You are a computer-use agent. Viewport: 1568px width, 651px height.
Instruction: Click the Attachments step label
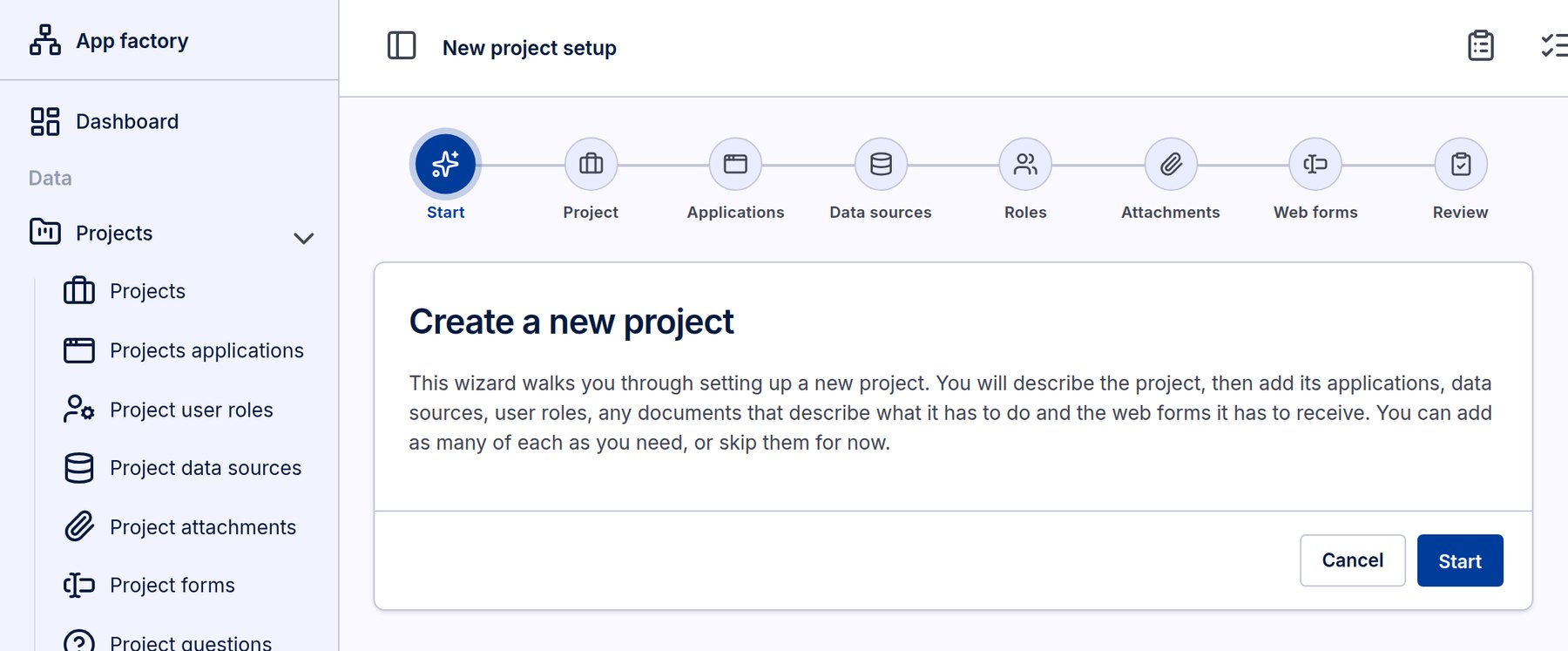click(1171, 212)
